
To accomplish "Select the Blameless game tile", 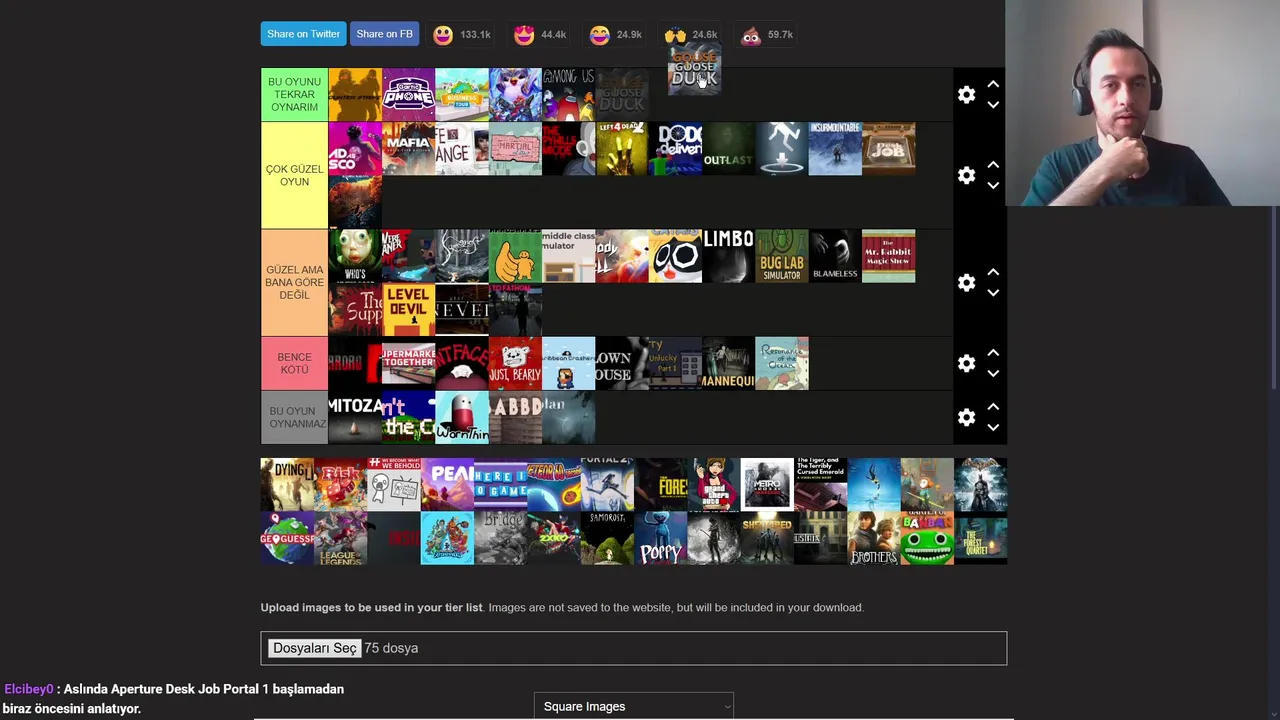I will (835, 256).
